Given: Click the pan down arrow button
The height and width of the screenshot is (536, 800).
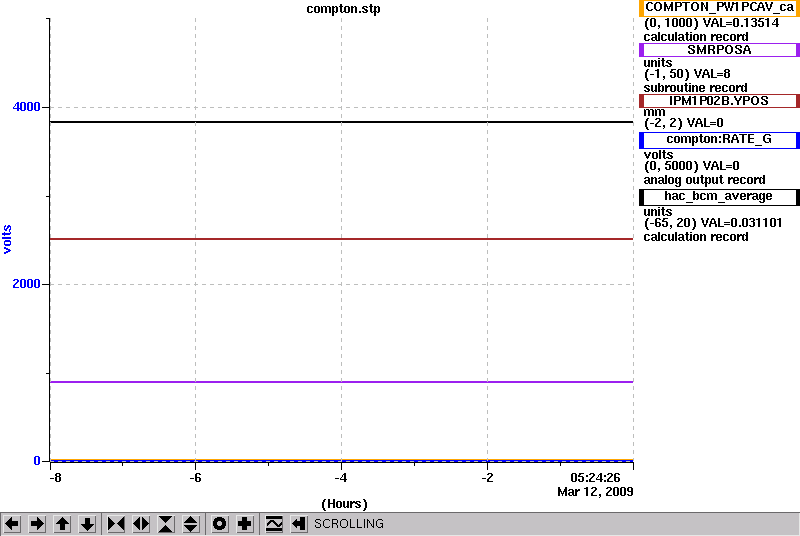Looking at the screenshot, I should [x=88, y=524].
